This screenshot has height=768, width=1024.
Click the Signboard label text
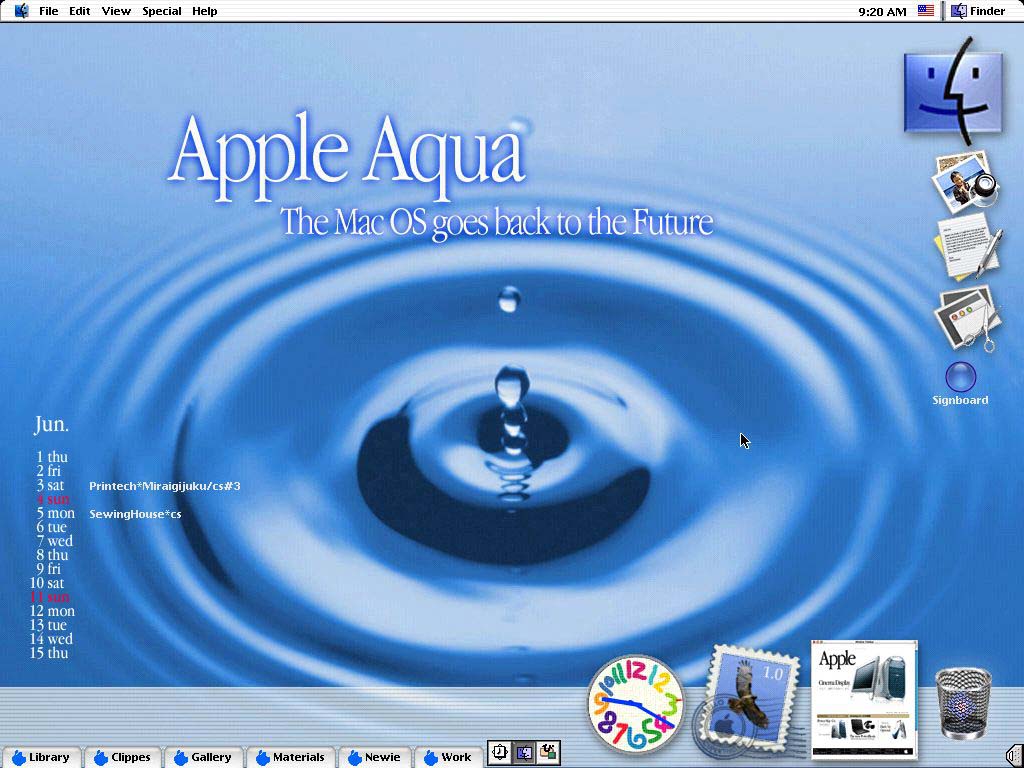tap(960, 400)
